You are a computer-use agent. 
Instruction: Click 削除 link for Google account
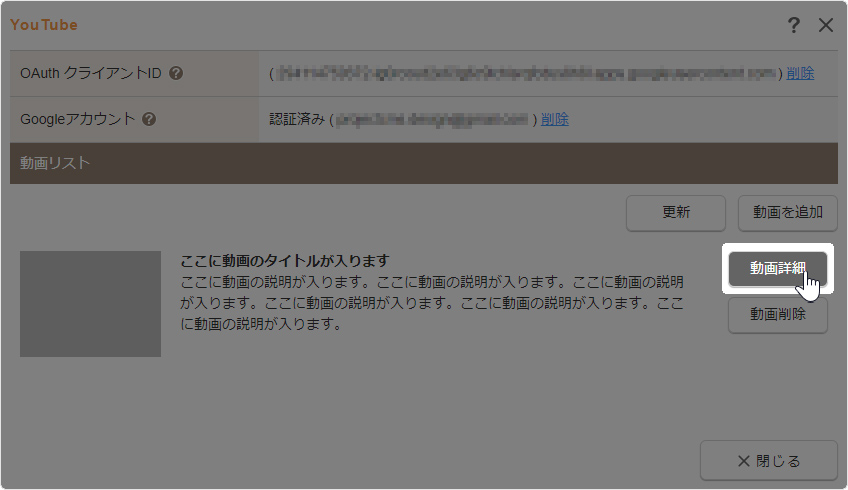[x=555, y=119]
